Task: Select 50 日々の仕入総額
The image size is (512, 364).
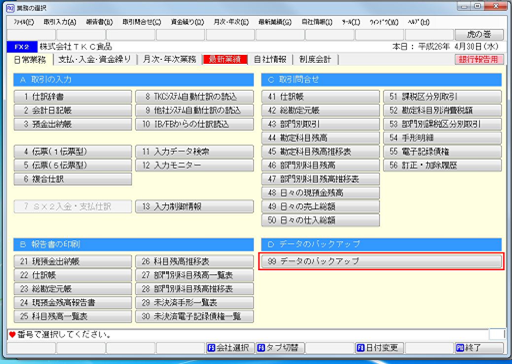Action: (x=321, y=220)
